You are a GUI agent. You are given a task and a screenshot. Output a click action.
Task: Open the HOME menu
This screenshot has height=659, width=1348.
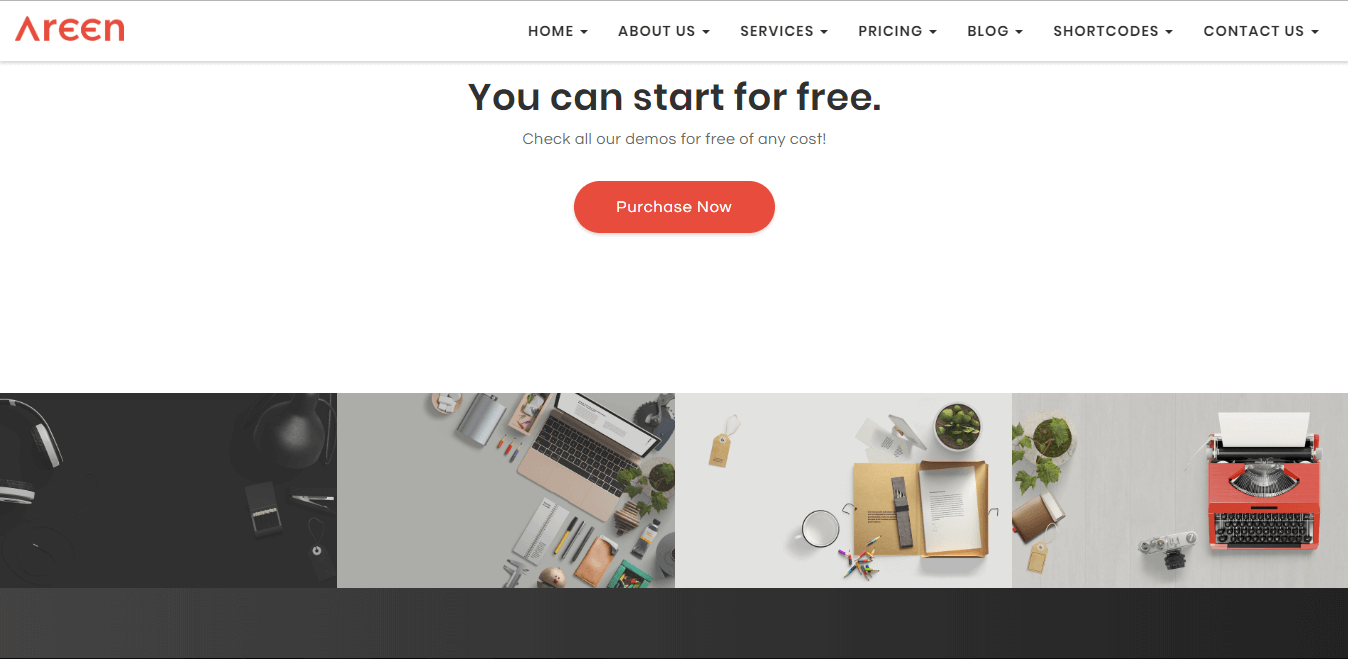point(558,31)
